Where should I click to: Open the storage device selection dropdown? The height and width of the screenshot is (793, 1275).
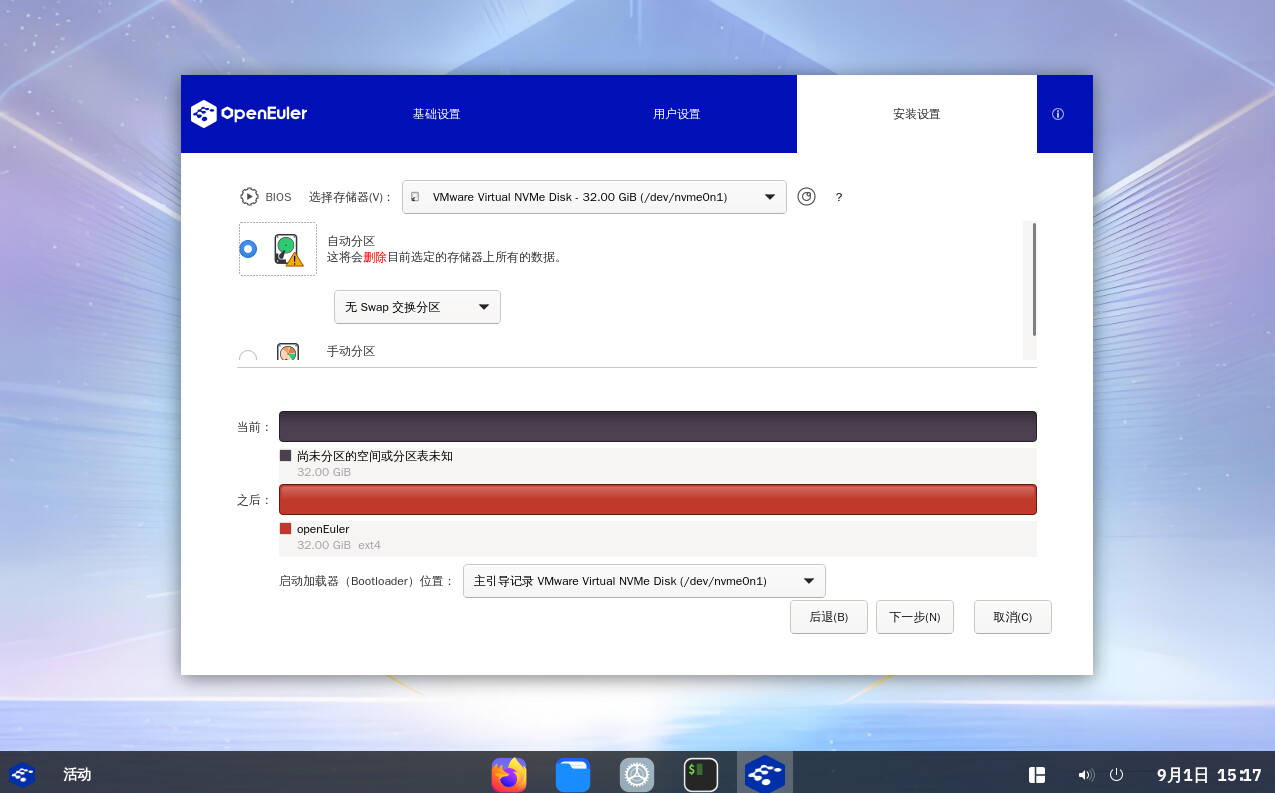tap(594, 197)
